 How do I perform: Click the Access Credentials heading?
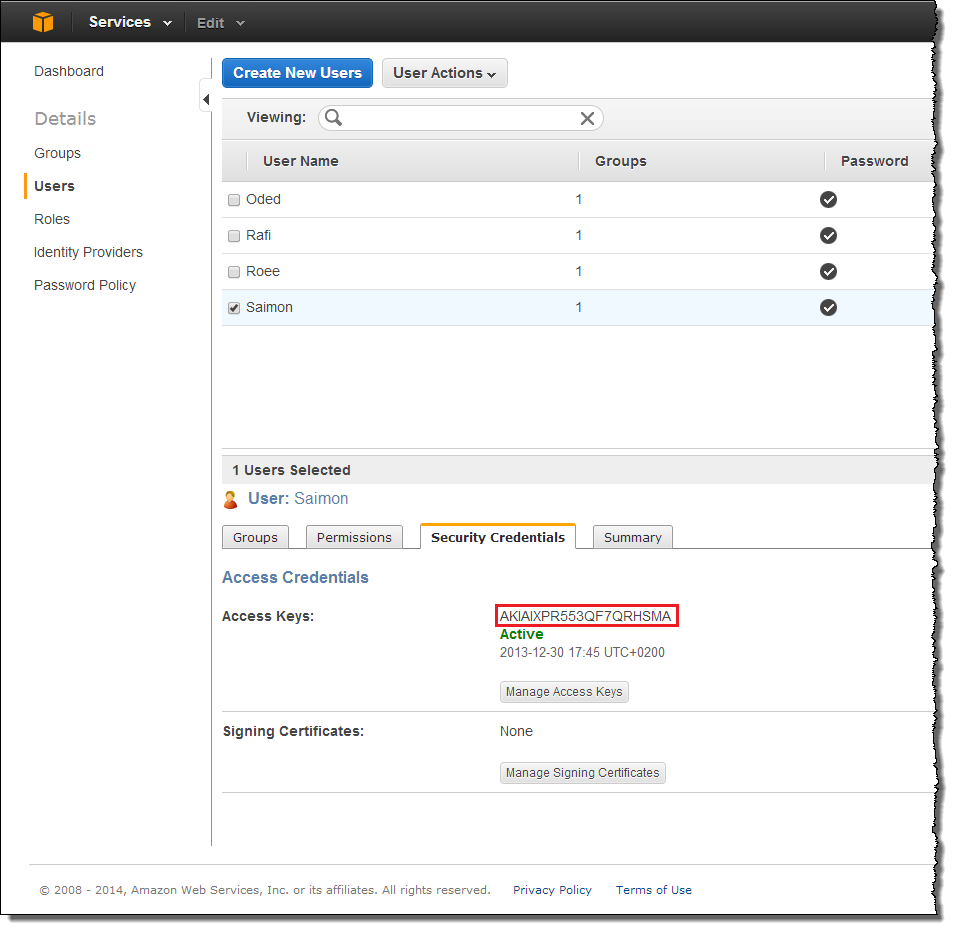point(295,577)
